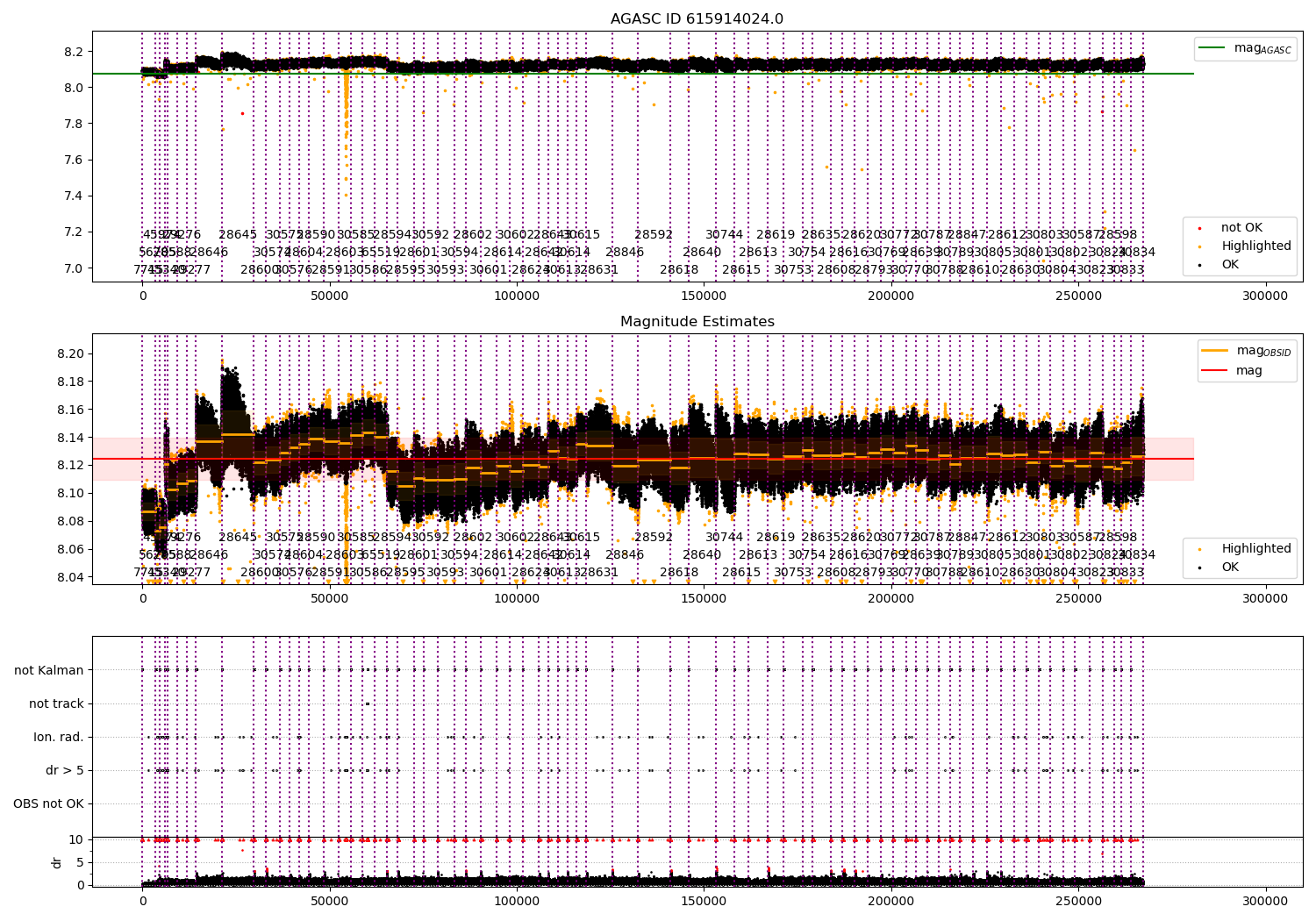1316x921 pixels.
Task: Click obsid label '28846' in the top plot
Action: coord(625,253)
